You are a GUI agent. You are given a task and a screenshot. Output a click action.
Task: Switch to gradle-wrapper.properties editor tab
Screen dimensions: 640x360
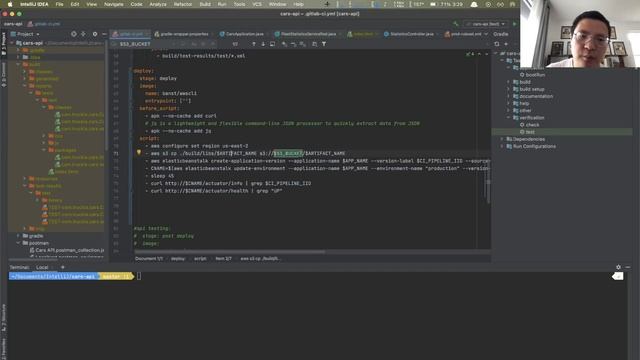pos(182,34)
